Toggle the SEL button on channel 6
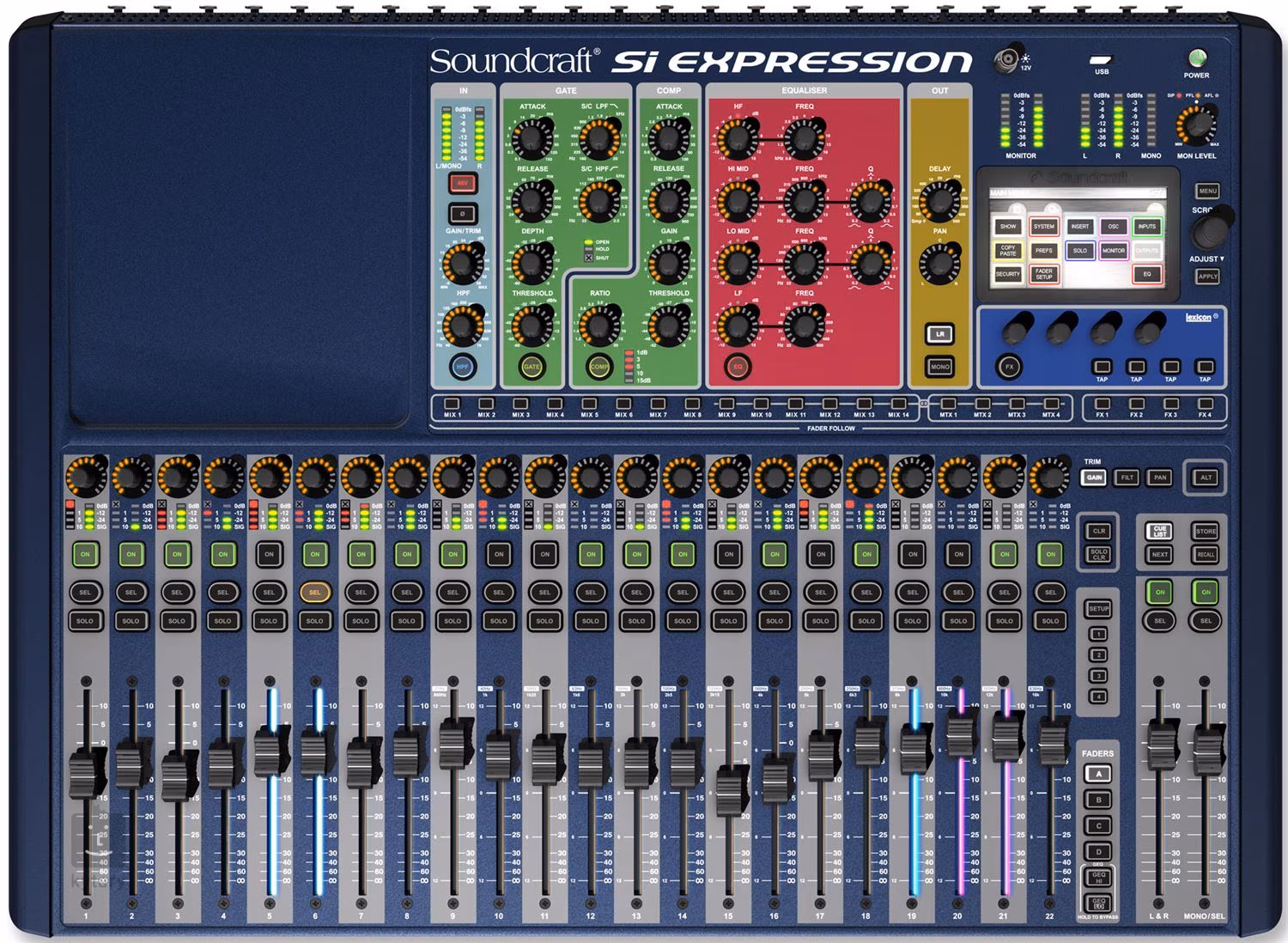The image size is (1288, 943). [x=314, y=593]
